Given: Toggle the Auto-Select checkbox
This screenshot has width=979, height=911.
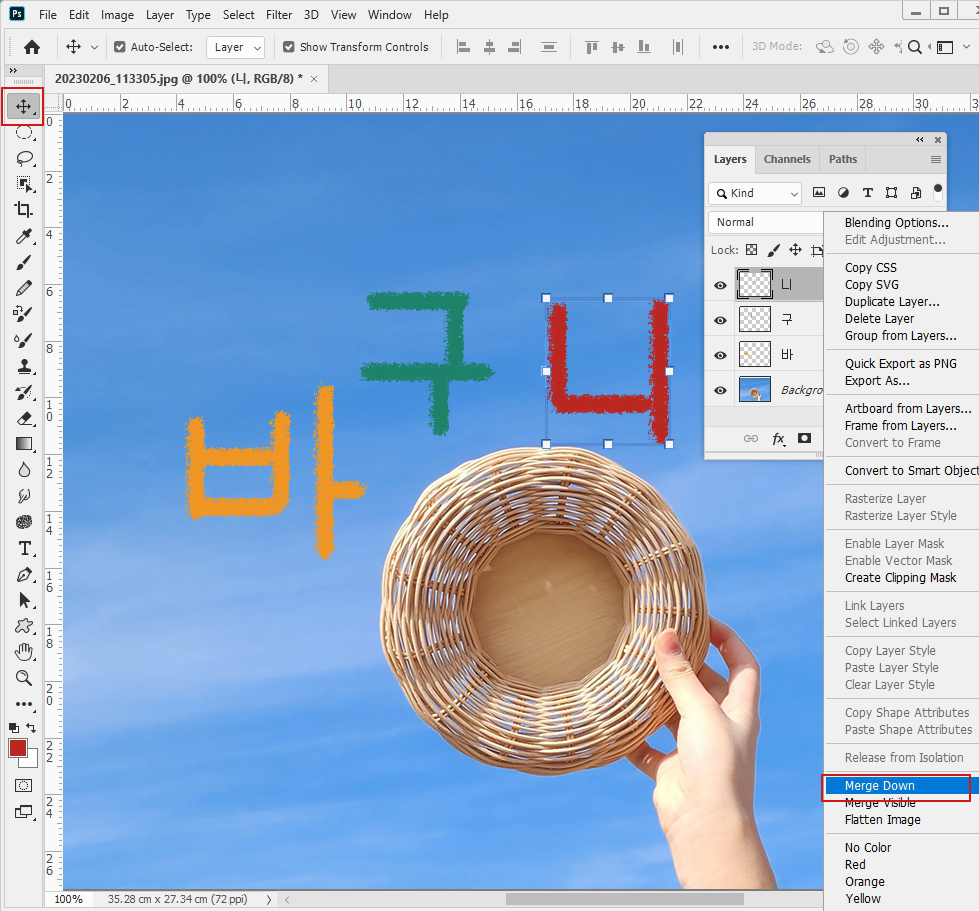Looking at the screenshot, I should 120,47.
